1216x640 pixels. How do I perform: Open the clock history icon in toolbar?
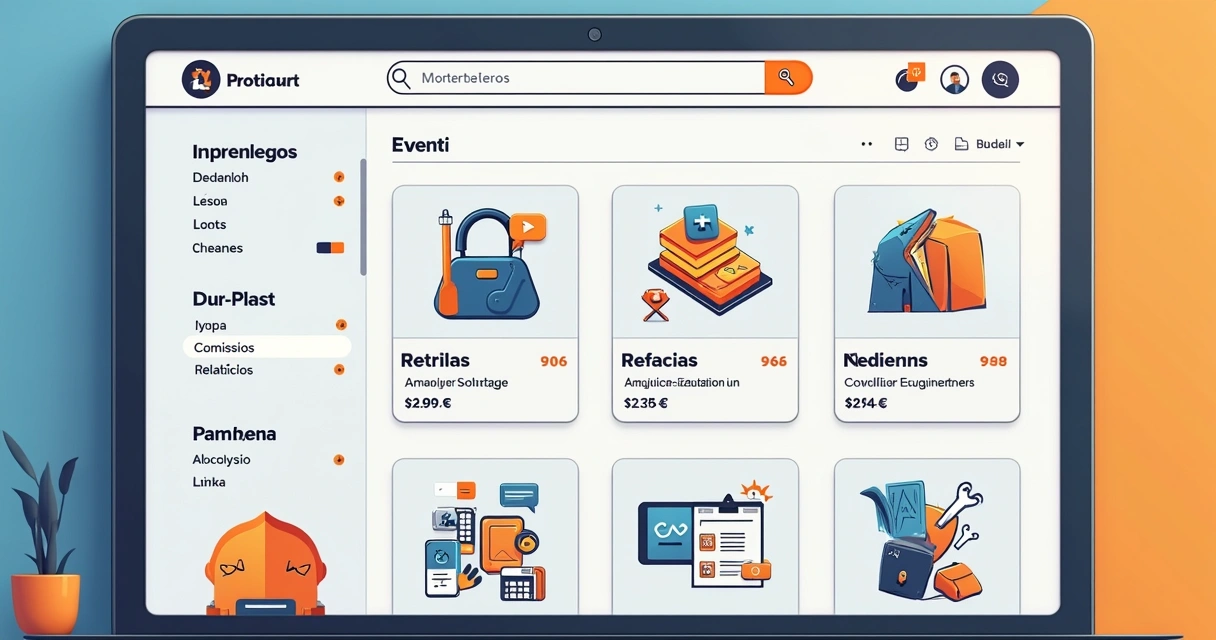pyautogui.click(x=931, y=143)
